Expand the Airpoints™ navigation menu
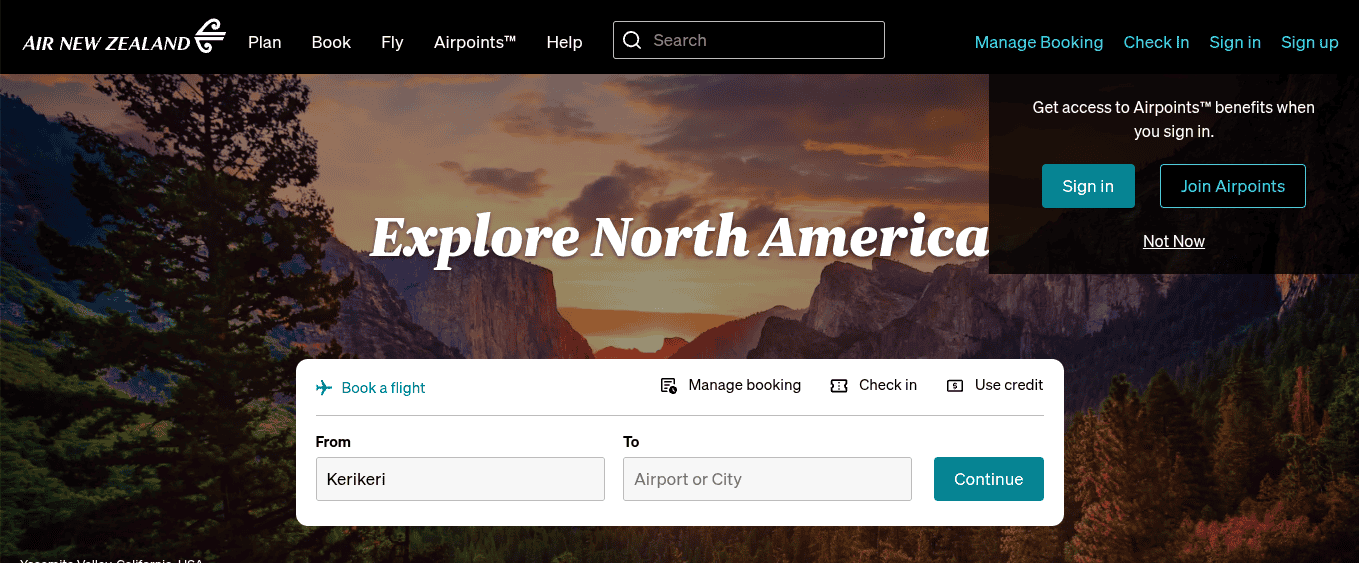This screenshot has height=563, width=1359. click(x=475, y=42)
